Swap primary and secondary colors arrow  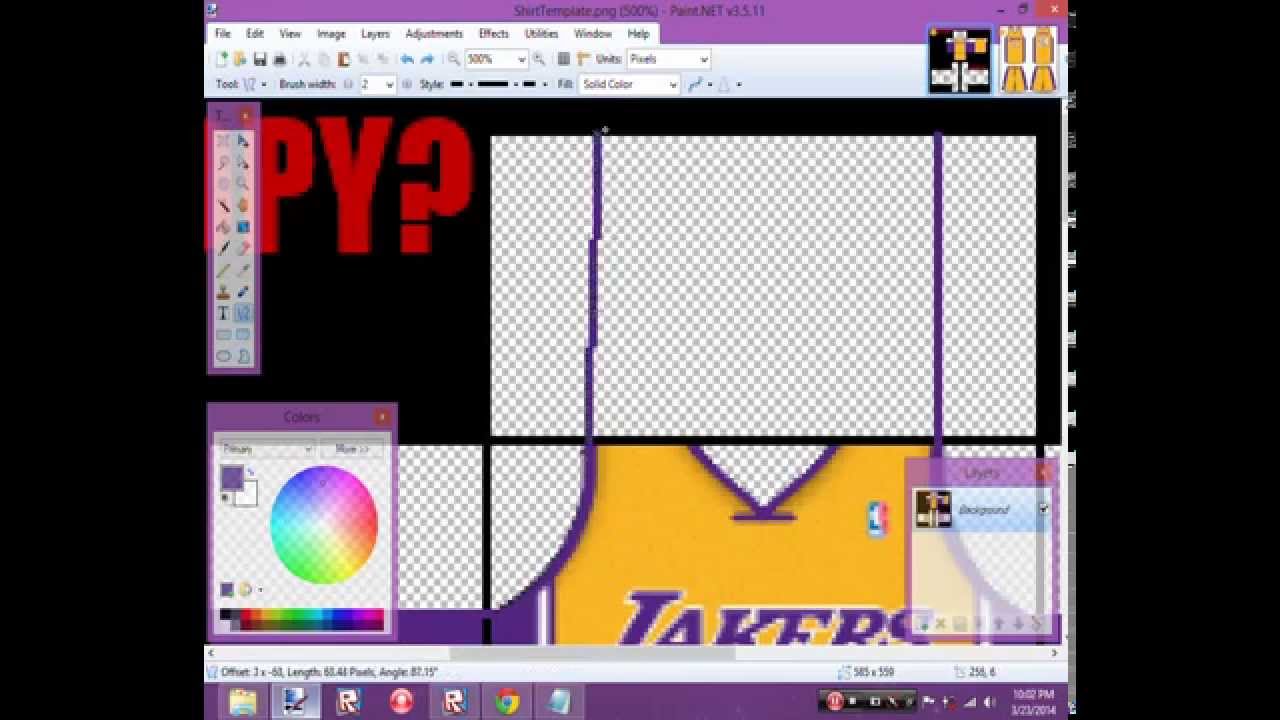click(x=251, y=472)
